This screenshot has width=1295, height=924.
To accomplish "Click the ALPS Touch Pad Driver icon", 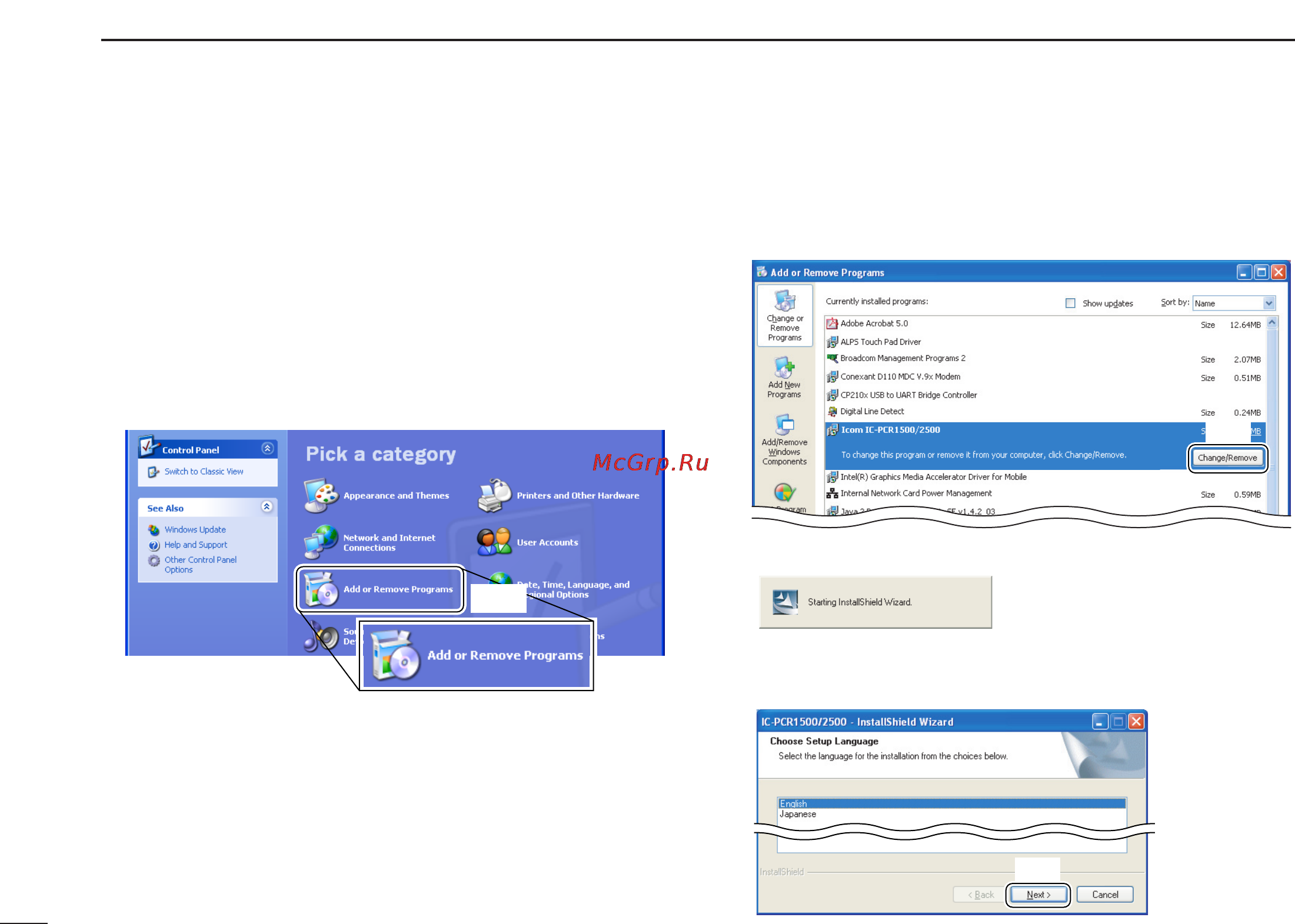I will (832, 342).
